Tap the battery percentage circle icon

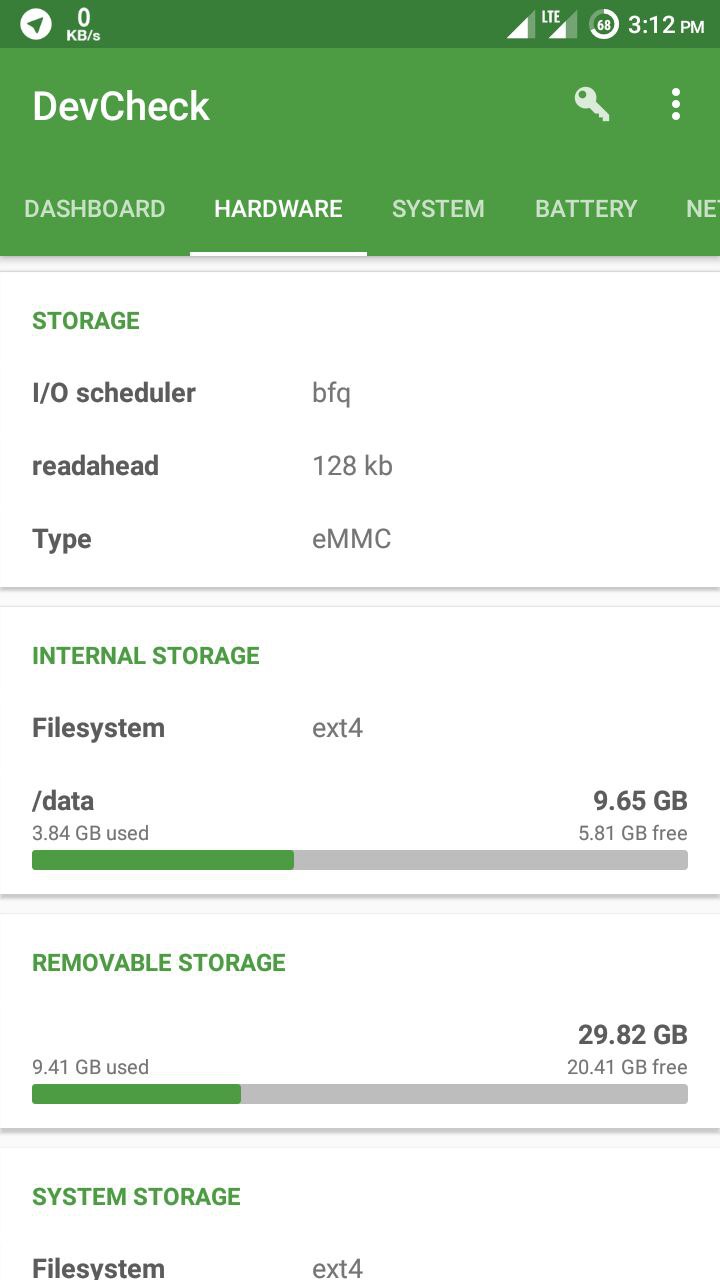coord(604,24)
